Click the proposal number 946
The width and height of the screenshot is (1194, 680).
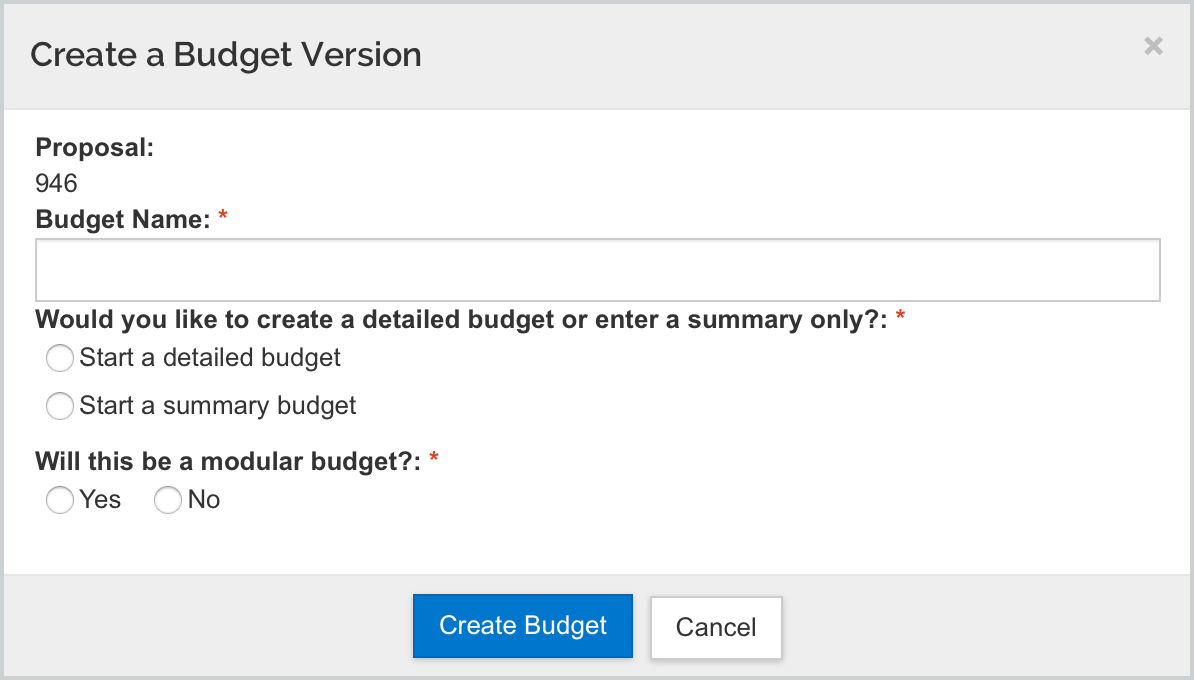click(56, 183)
